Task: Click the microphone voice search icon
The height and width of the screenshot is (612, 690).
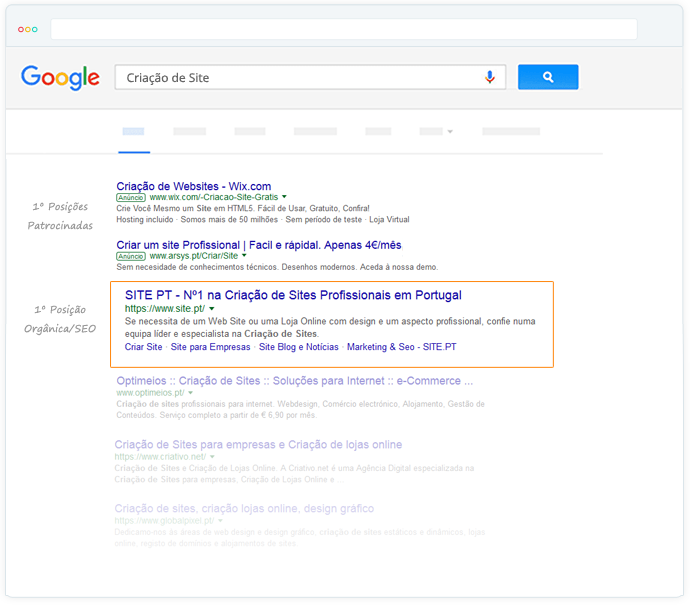Action: coord(489,77)
